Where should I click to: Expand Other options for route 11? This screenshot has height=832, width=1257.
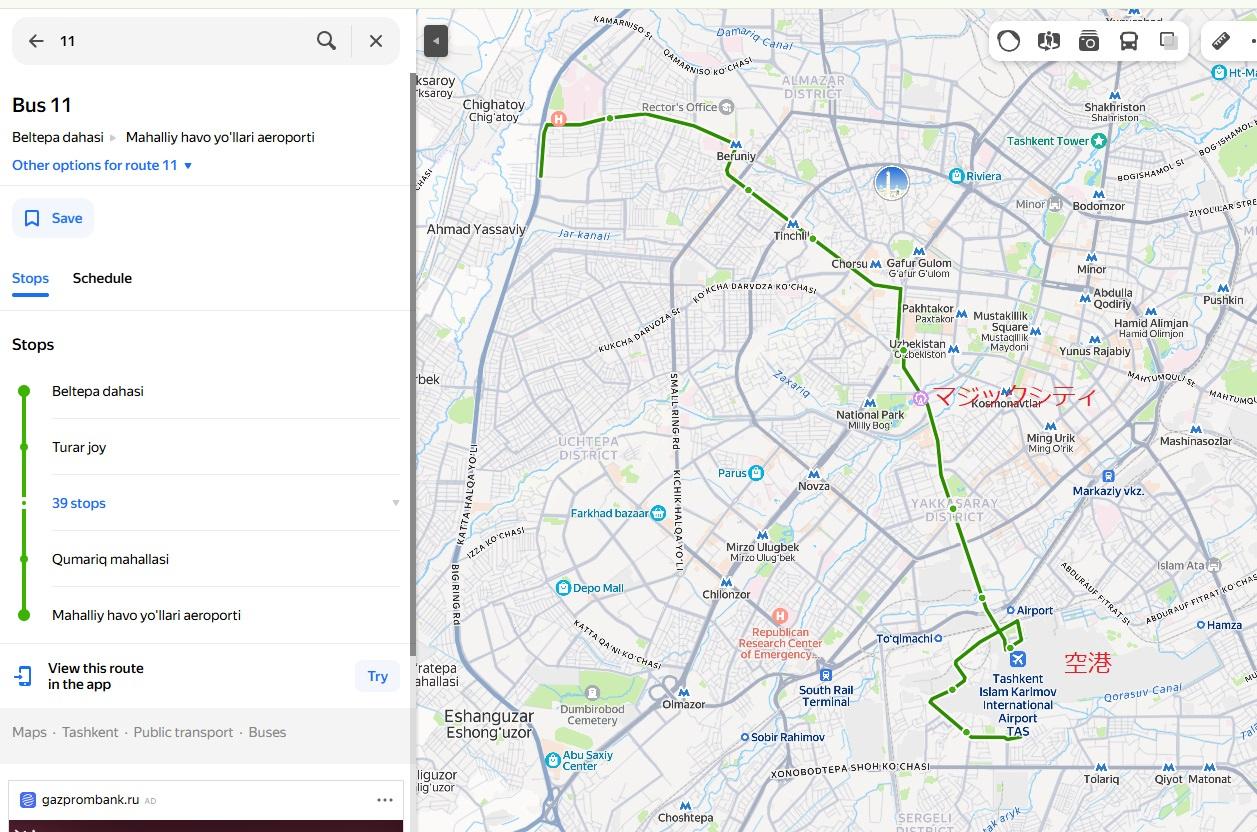point(102,165)
